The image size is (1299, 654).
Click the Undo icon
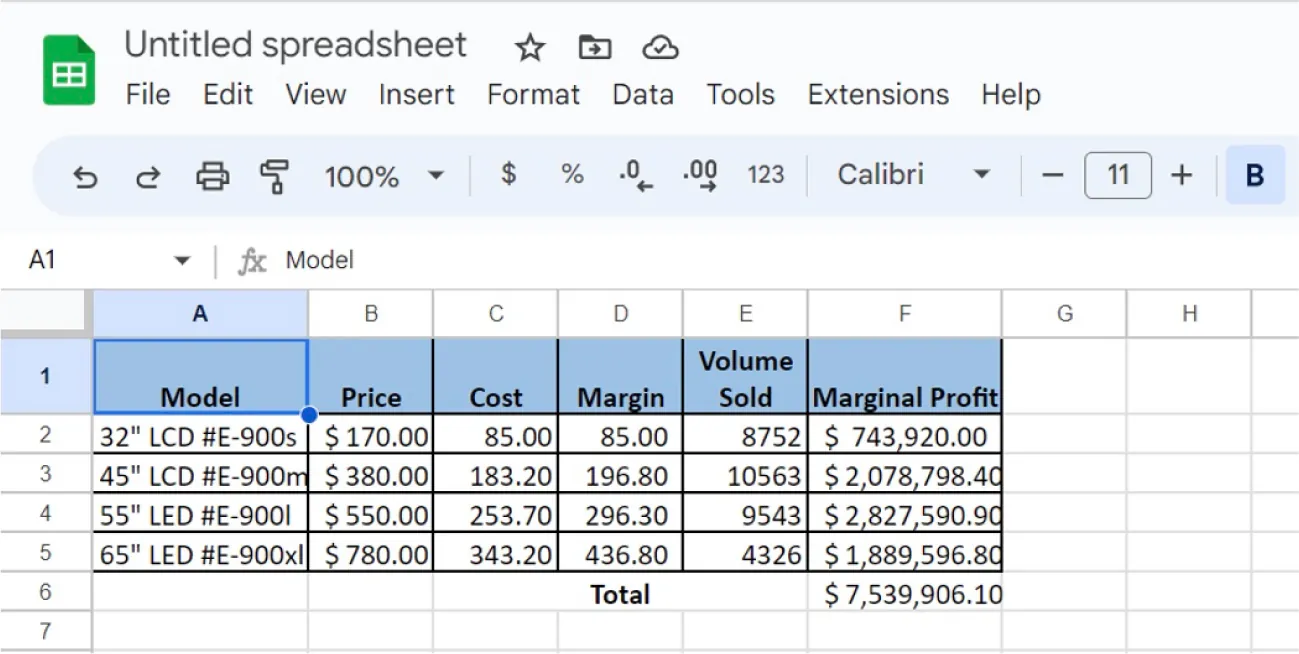coord(85,176)
